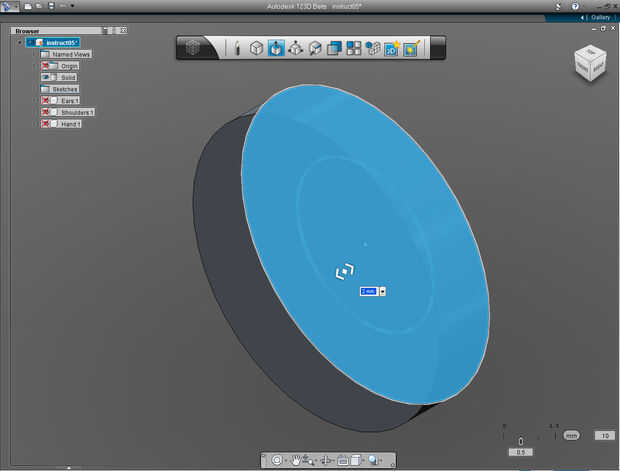Click the press/pull manipulator arrow on face
Image resolution: width=620 pixels, height=471 pixels.
[x=345, y=271]
